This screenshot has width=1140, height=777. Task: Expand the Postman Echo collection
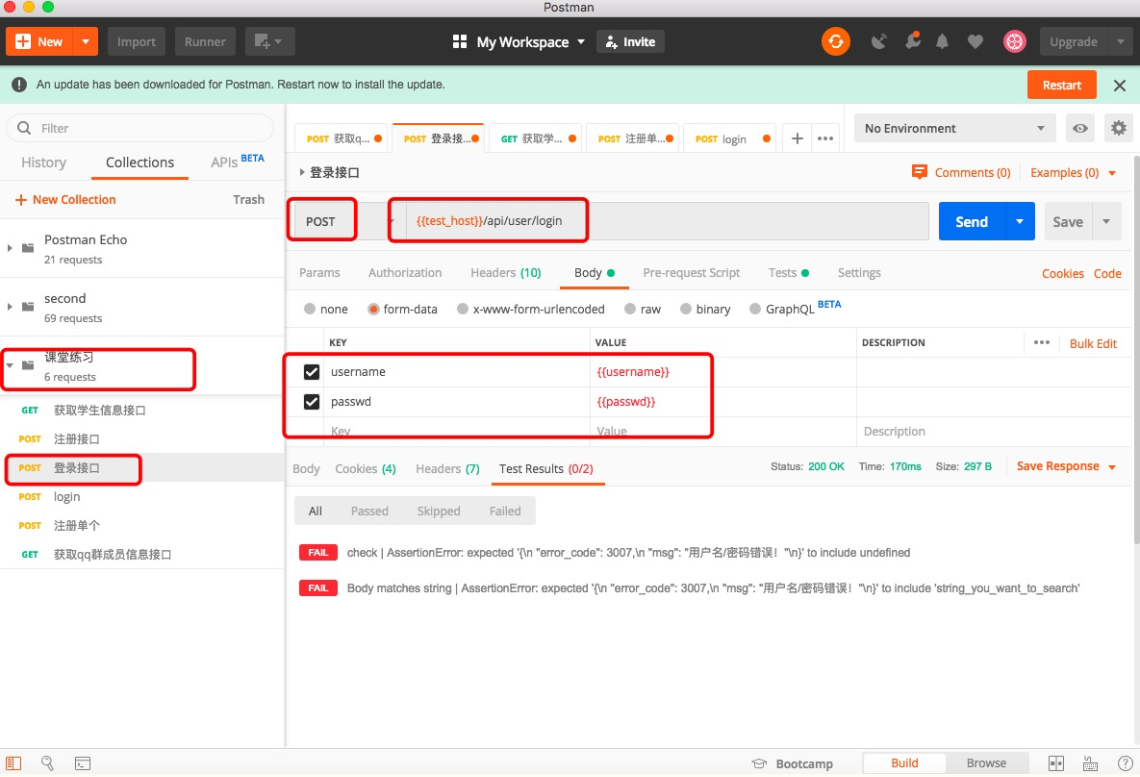click(x=9, y=248)
